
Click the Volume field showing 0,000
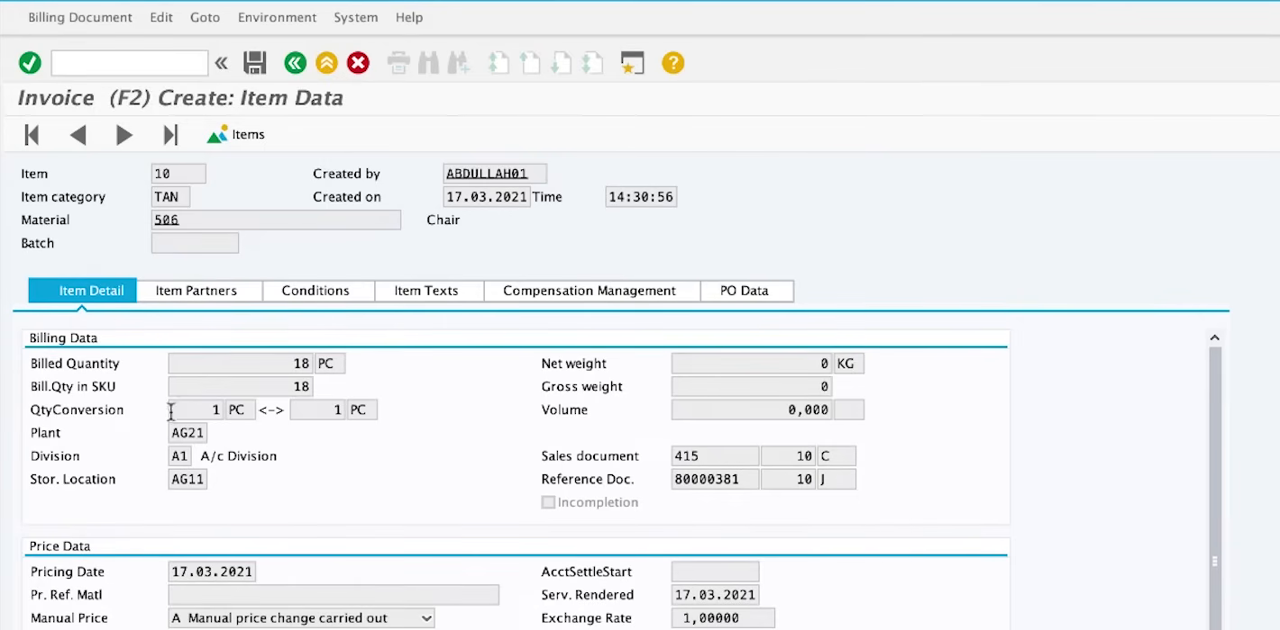click(752, 410)
